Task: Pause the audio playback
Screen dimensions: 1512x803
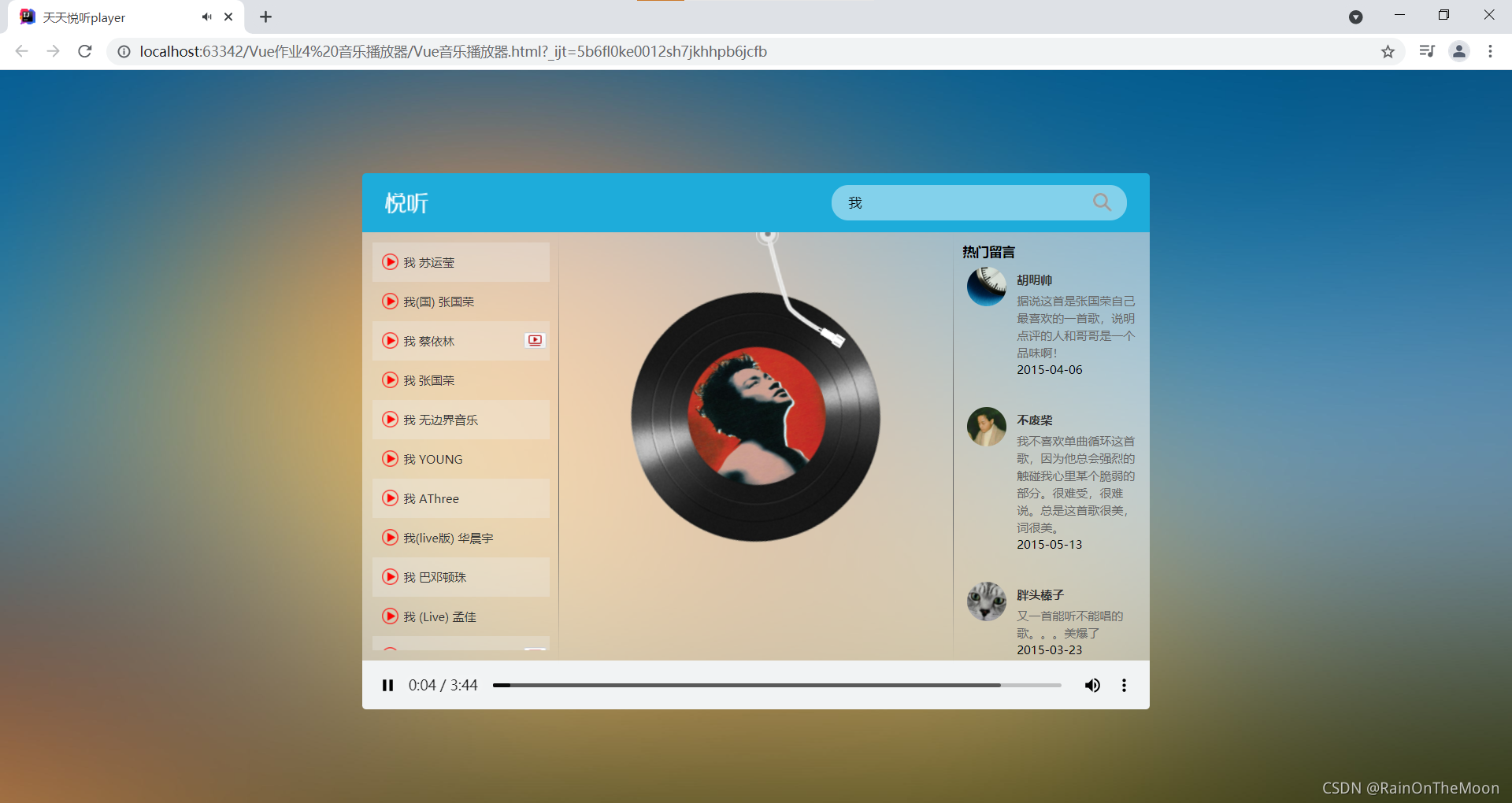Action: point(387,685)
